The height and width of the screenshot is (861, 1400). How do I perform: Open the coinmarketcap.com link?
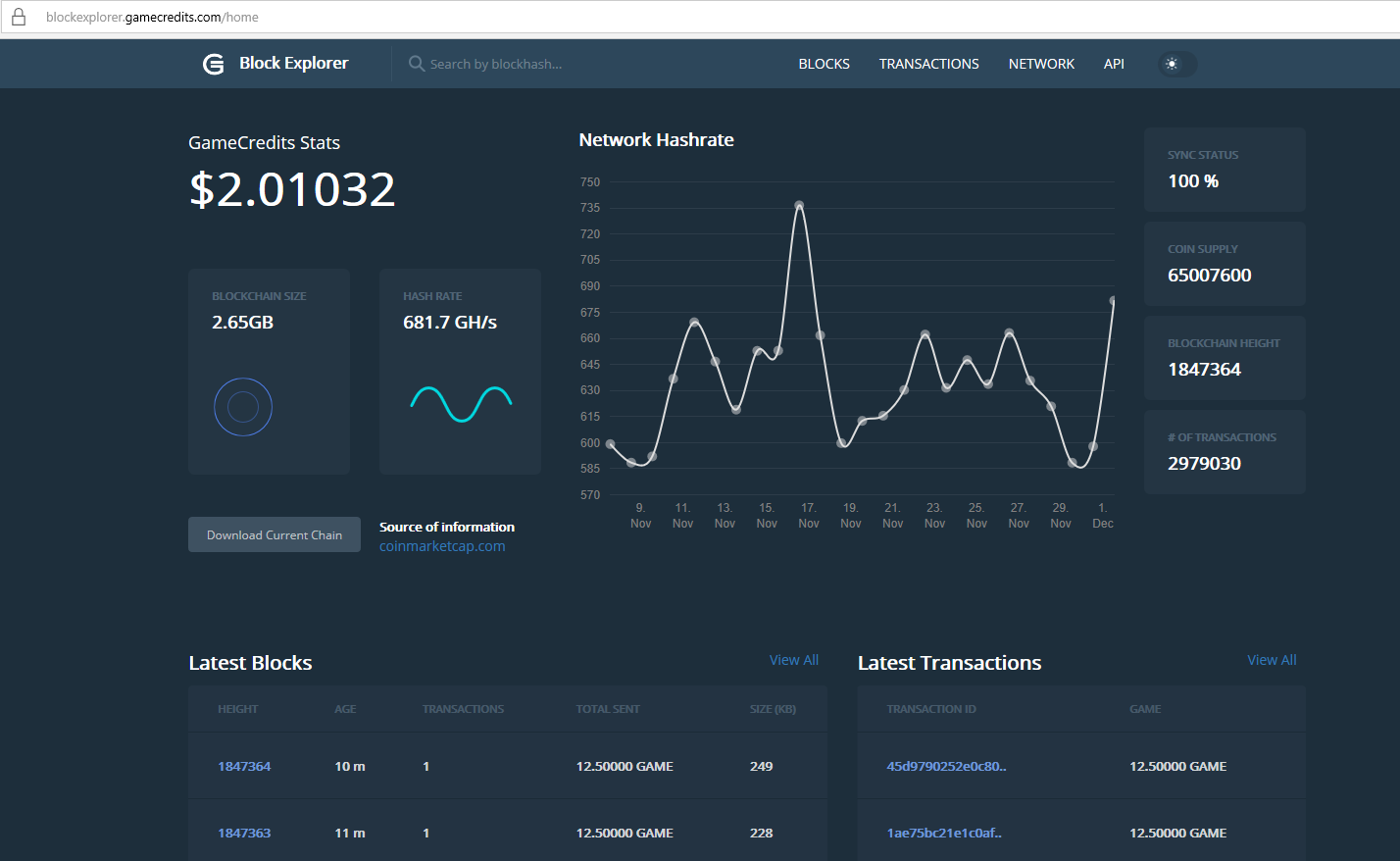point(442,546)
